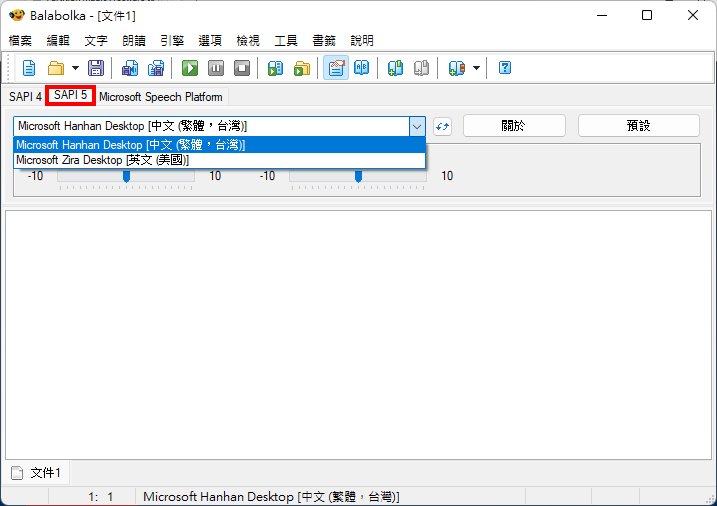Open the 檢視 menu
Image resolution: width=717 pixels, height=506 pixels.
tap(248, 41)
